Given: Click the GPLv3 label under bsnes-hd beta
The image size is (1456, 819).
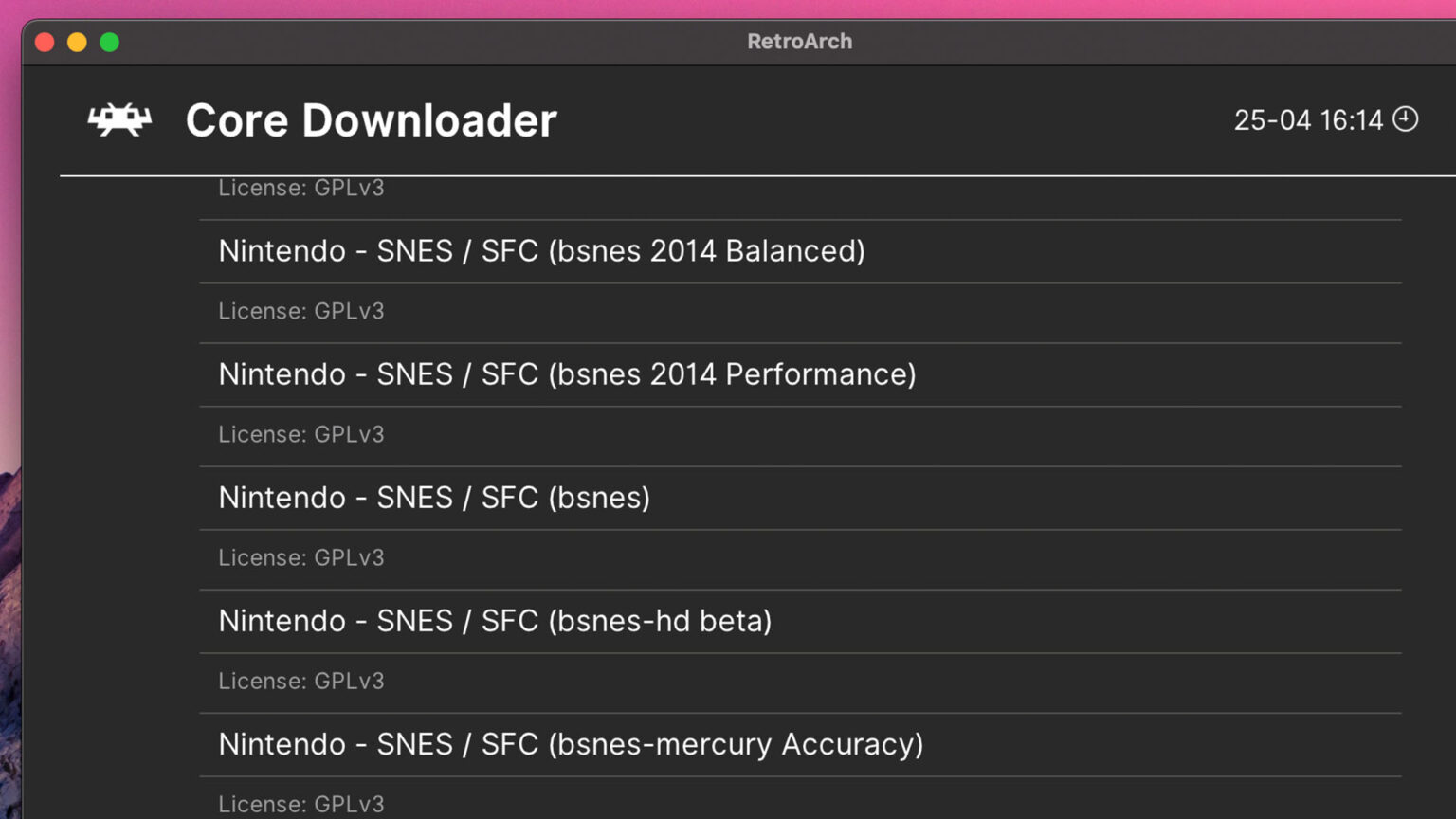Looking at the screenshot, I should [300, 681].
